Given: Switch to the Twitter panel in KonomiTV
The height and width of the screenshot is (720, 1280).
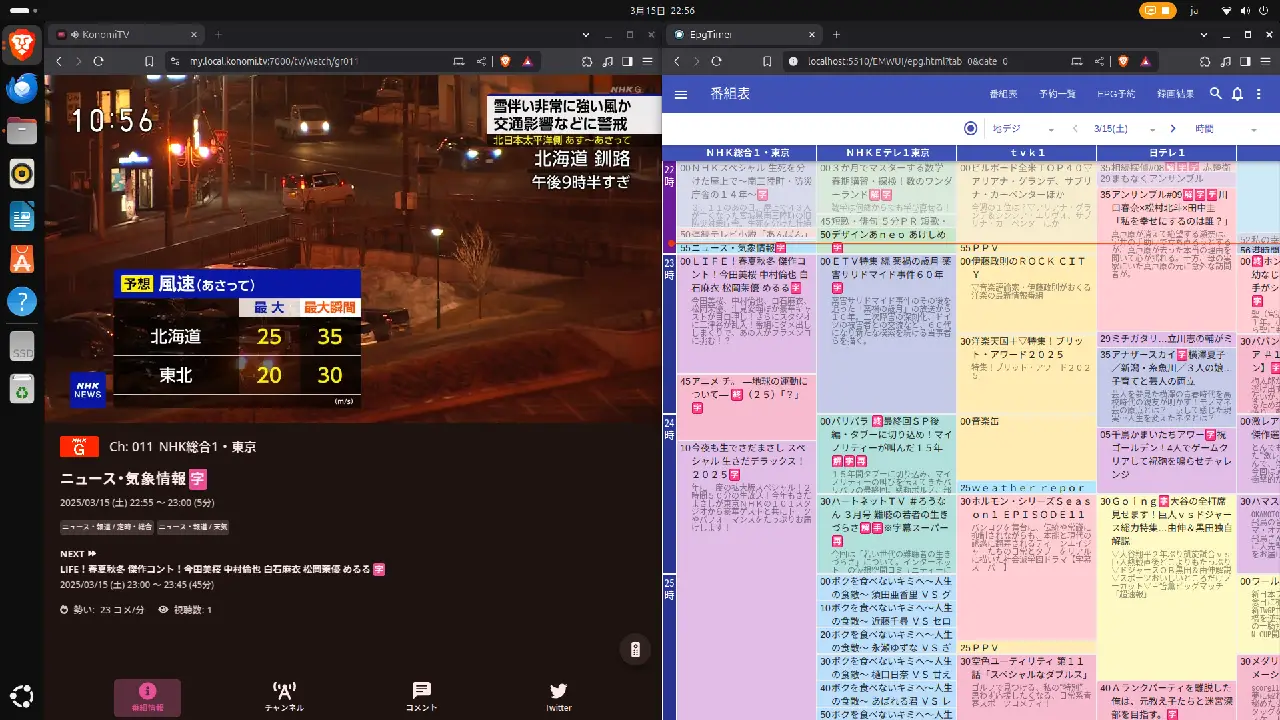Looking at the screenshot, I should tap(558, 696).
